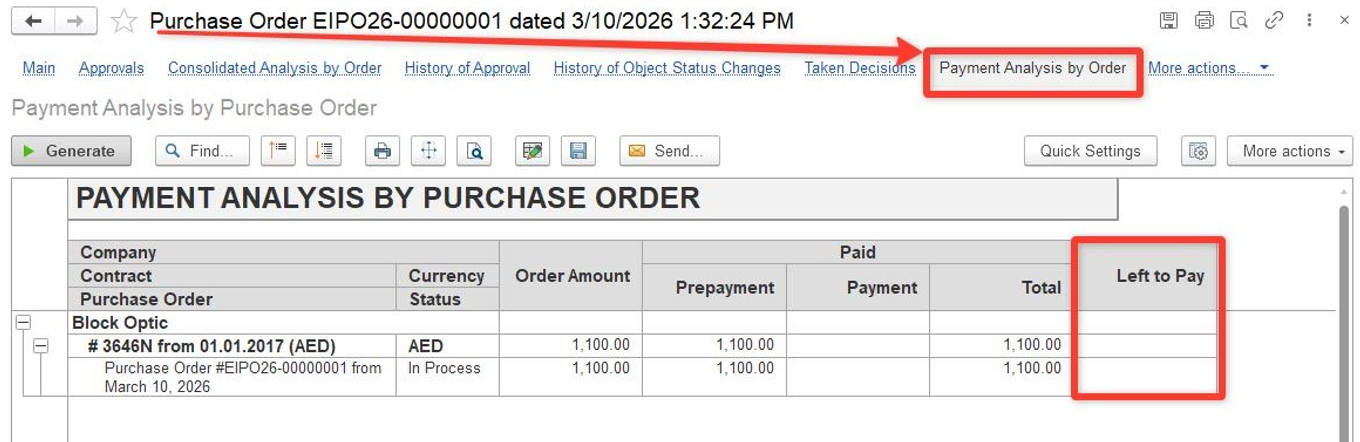Click the Send... button with the envelope
The width and height of the screenshot is (1360, 442).
pos(669,151)
